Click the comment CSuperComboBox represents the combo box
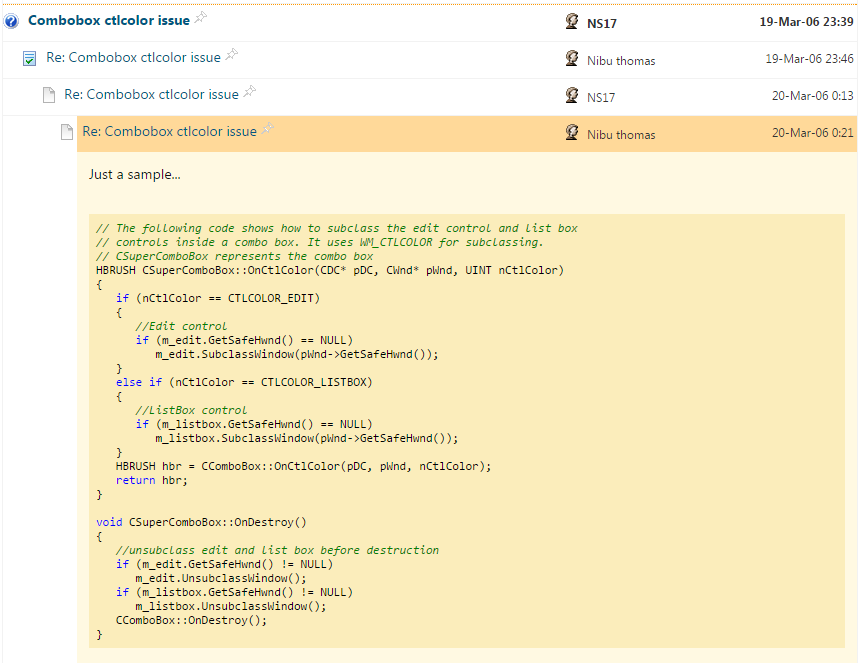This screenshot has height=663, width=861. pos(234,257)
